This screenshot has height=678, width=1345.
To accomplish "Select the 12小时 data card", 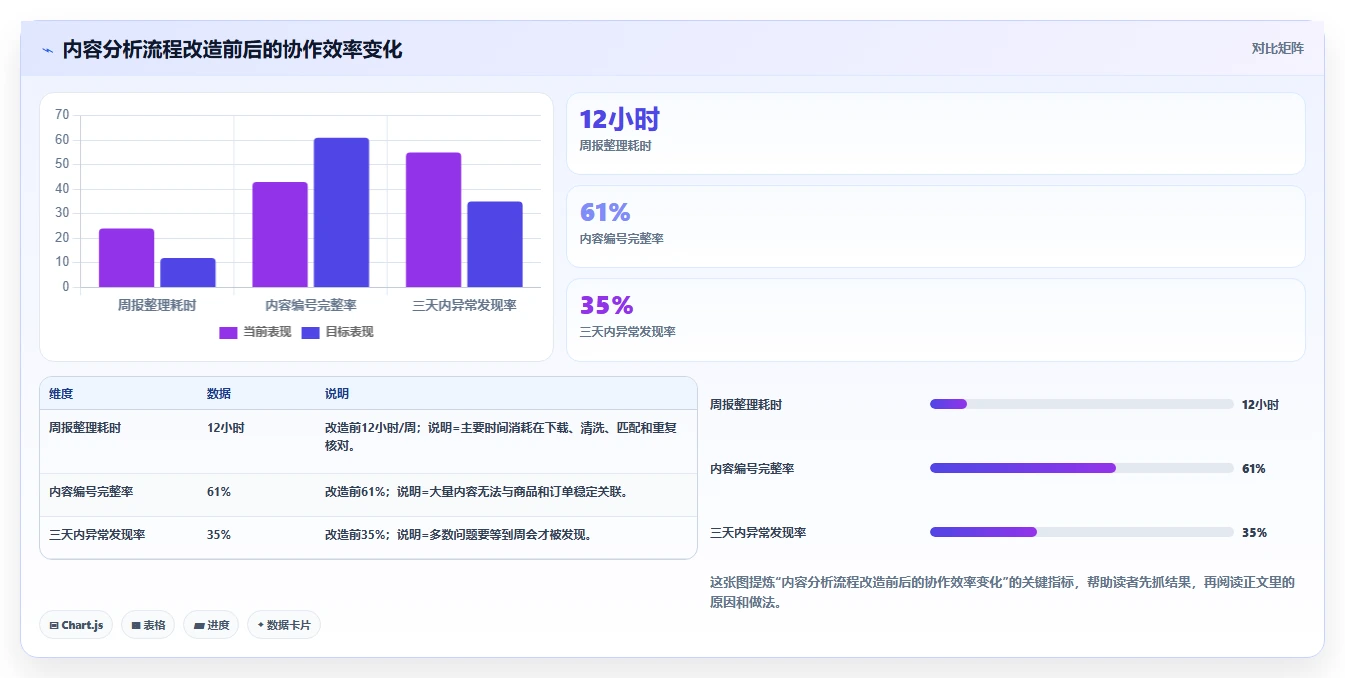I will [x=936, y=134].
